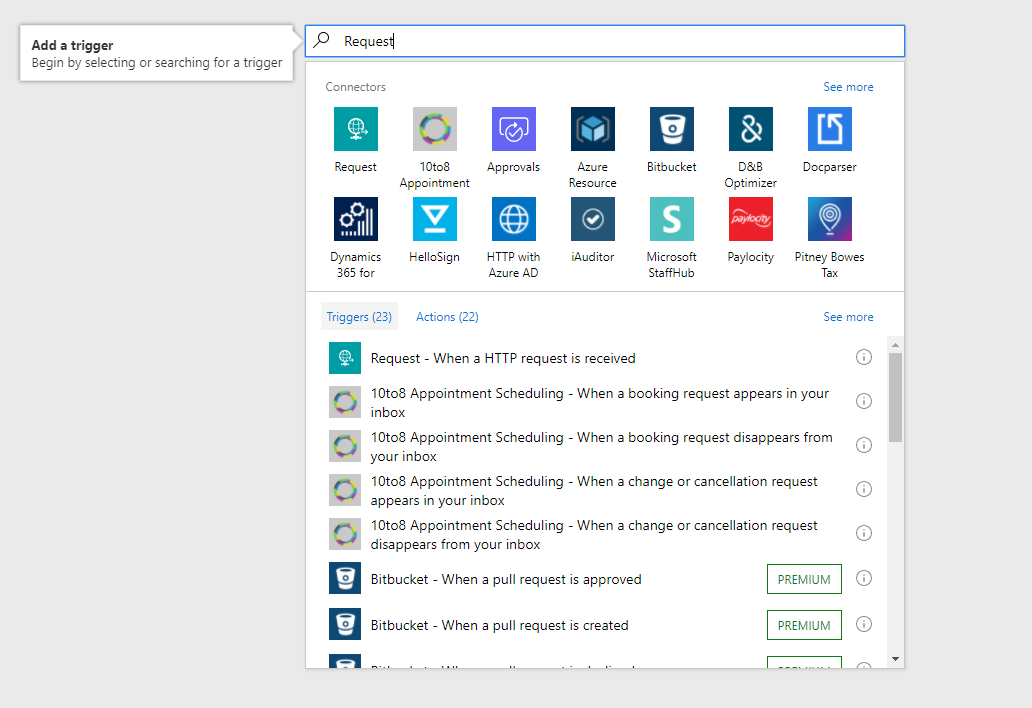Click See more next to Connectors
The width and height of the screenshot is (1032, 708).
point(848,87)
